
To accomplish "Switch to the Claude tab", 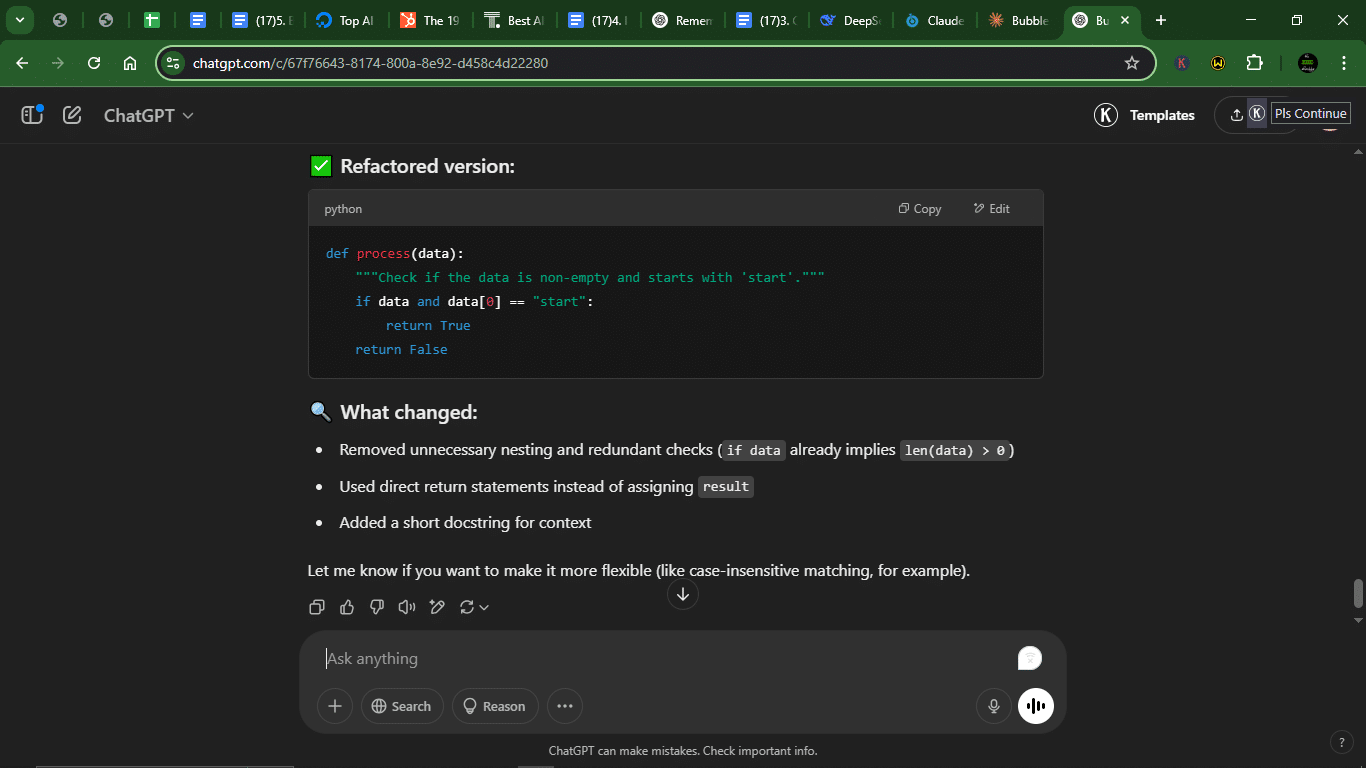I will coord(933,20).
